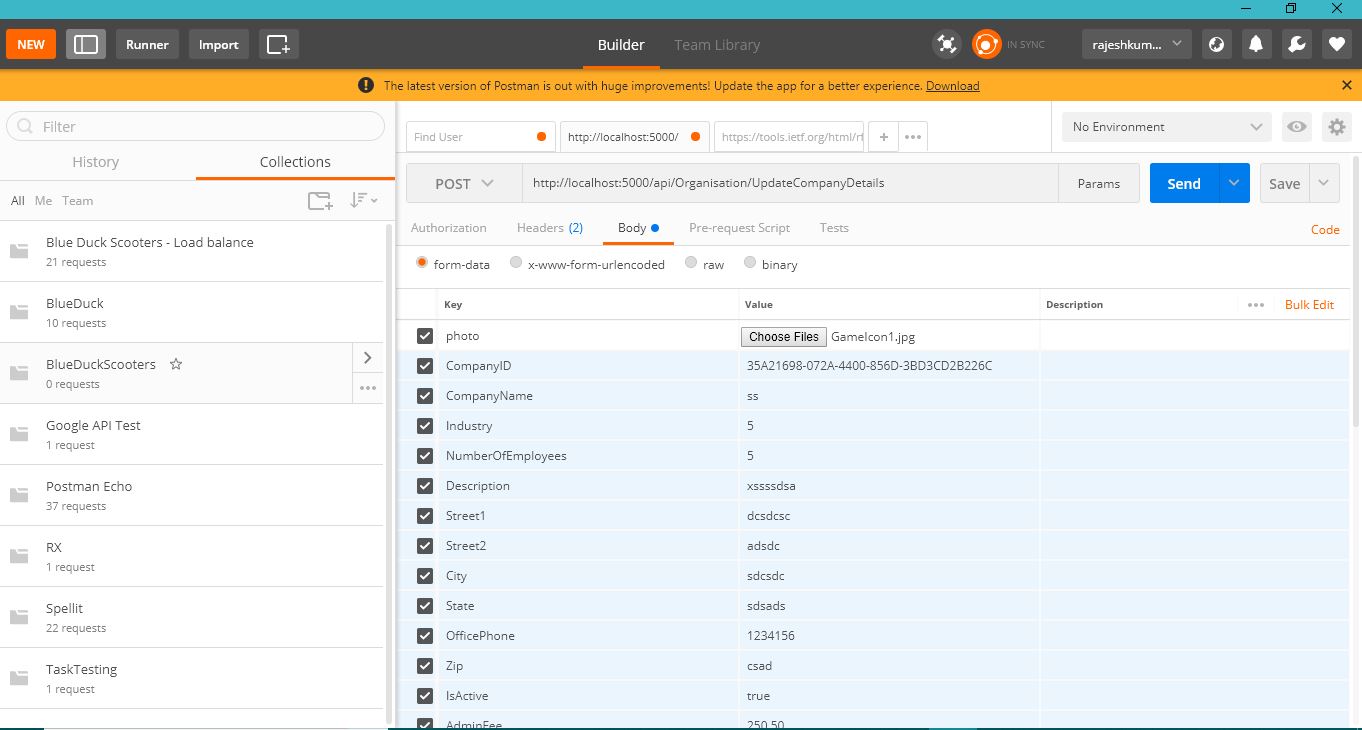This screenshot has height=730, width=1362.
Task: Open the interceptor satellite icon
Action: point(946,44)
